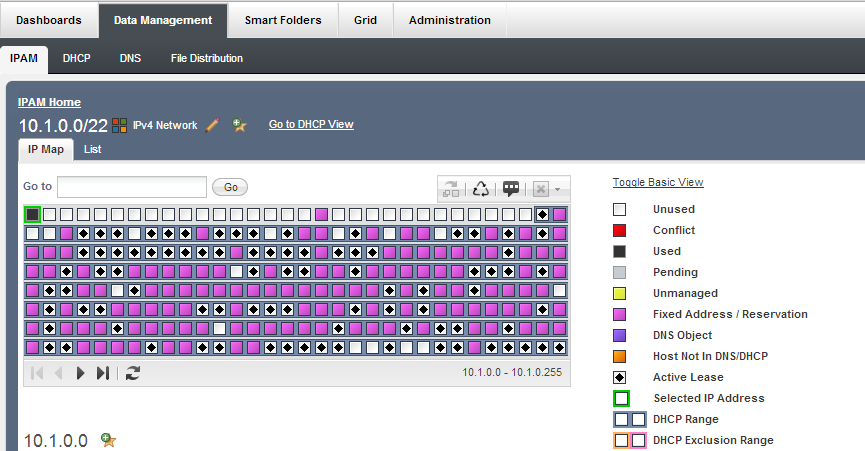Open the delete dropdown arrow in toolbar

click(x=557, y=189)
